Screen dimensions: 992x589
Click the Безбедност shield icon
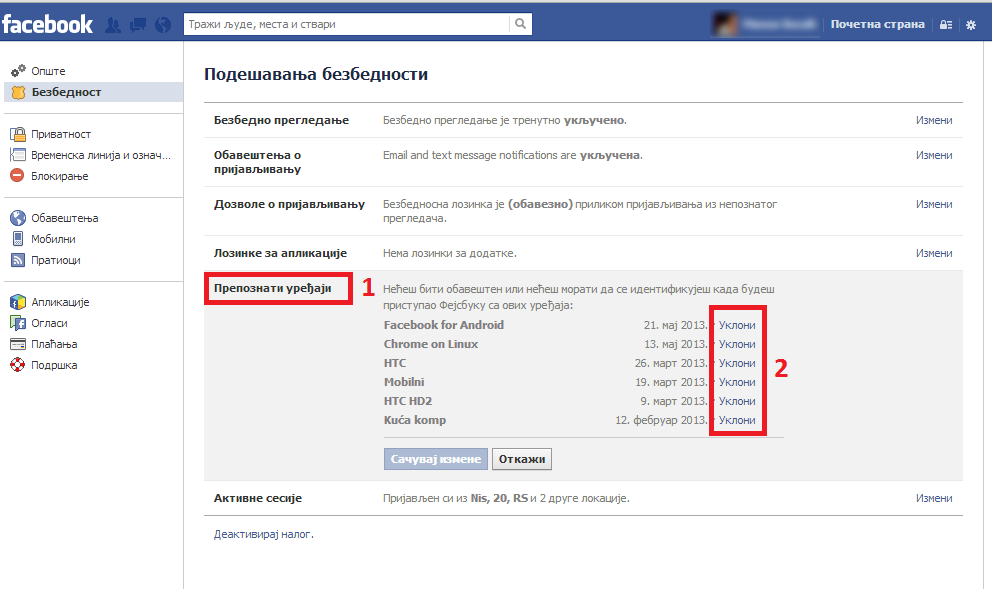click(18, 92)
